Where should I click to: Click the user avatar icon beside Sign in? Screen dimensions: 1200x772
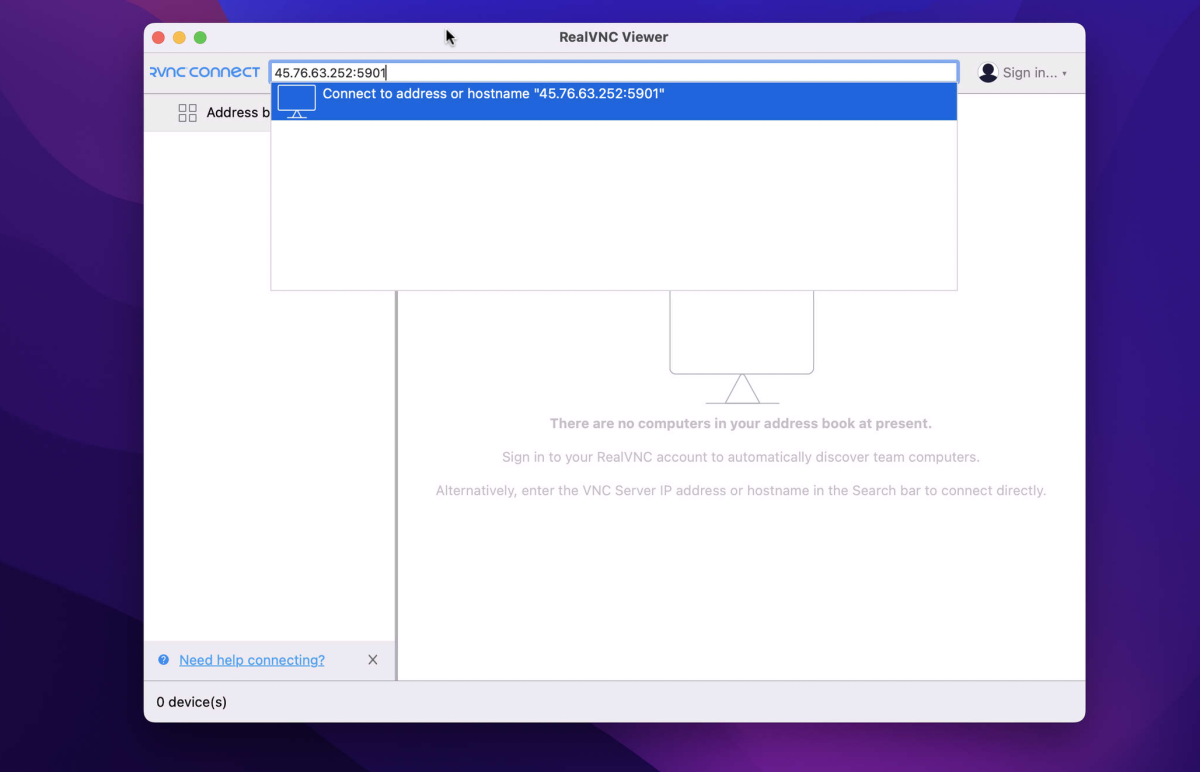point(988,72)
